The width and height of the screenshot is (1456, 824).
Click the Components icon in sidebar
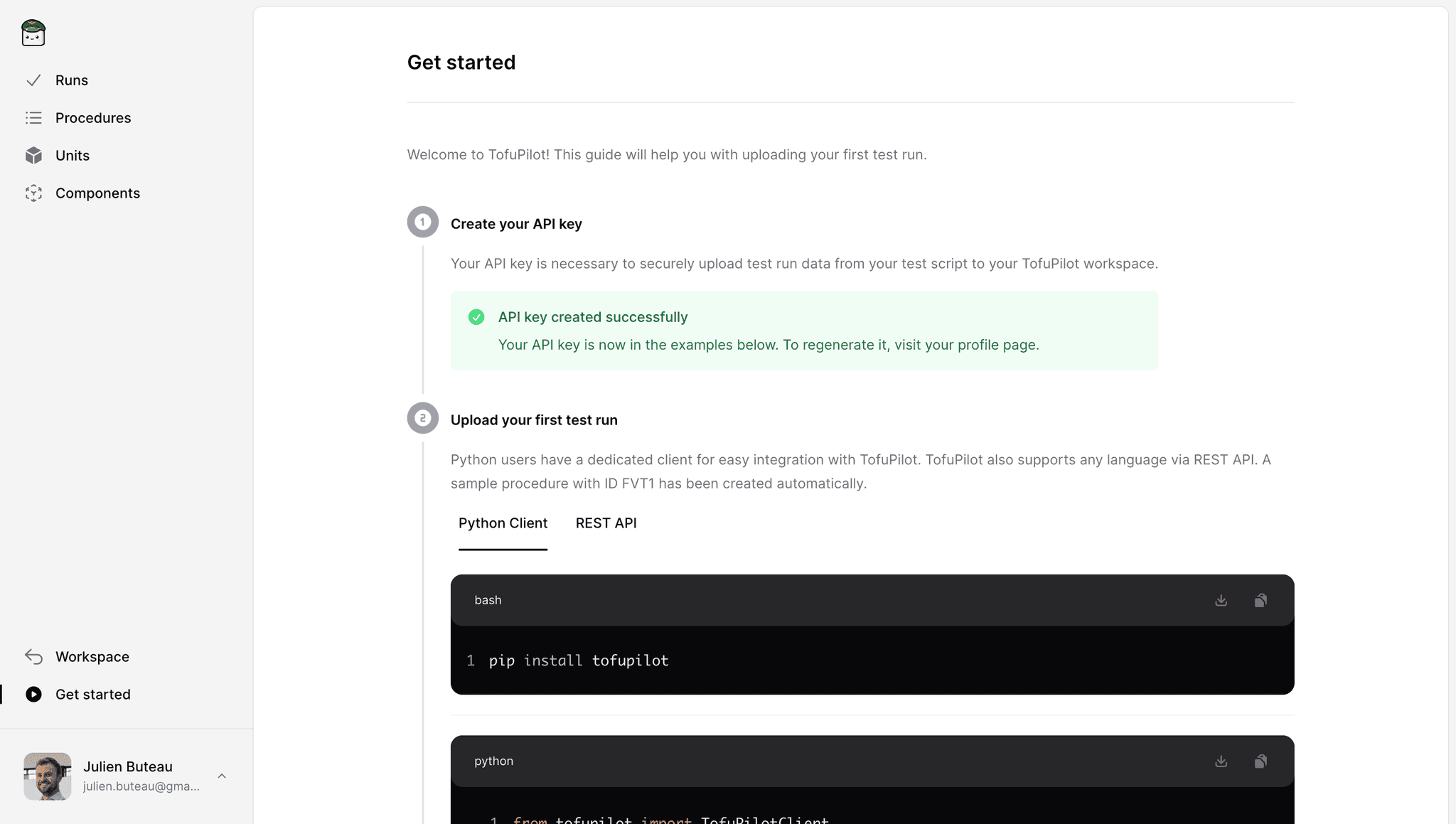[x=35, y=192]
